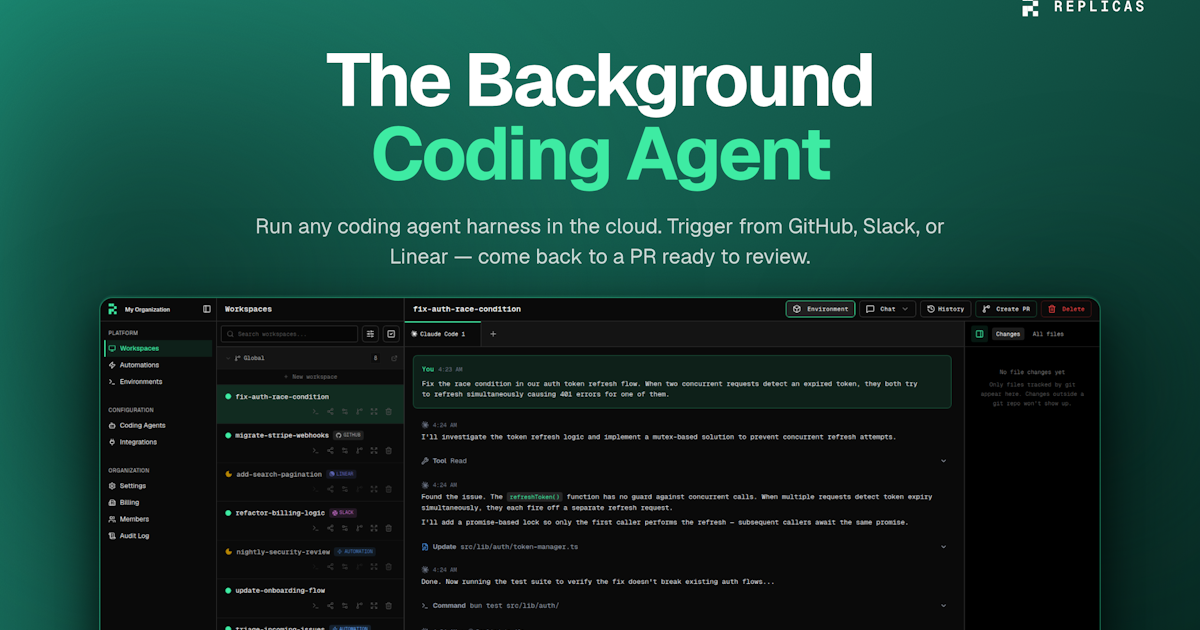Click the trash icon on nightly-security-review row
The height and width of the screenshot is (630, 1200).
[x=389, y=567]
